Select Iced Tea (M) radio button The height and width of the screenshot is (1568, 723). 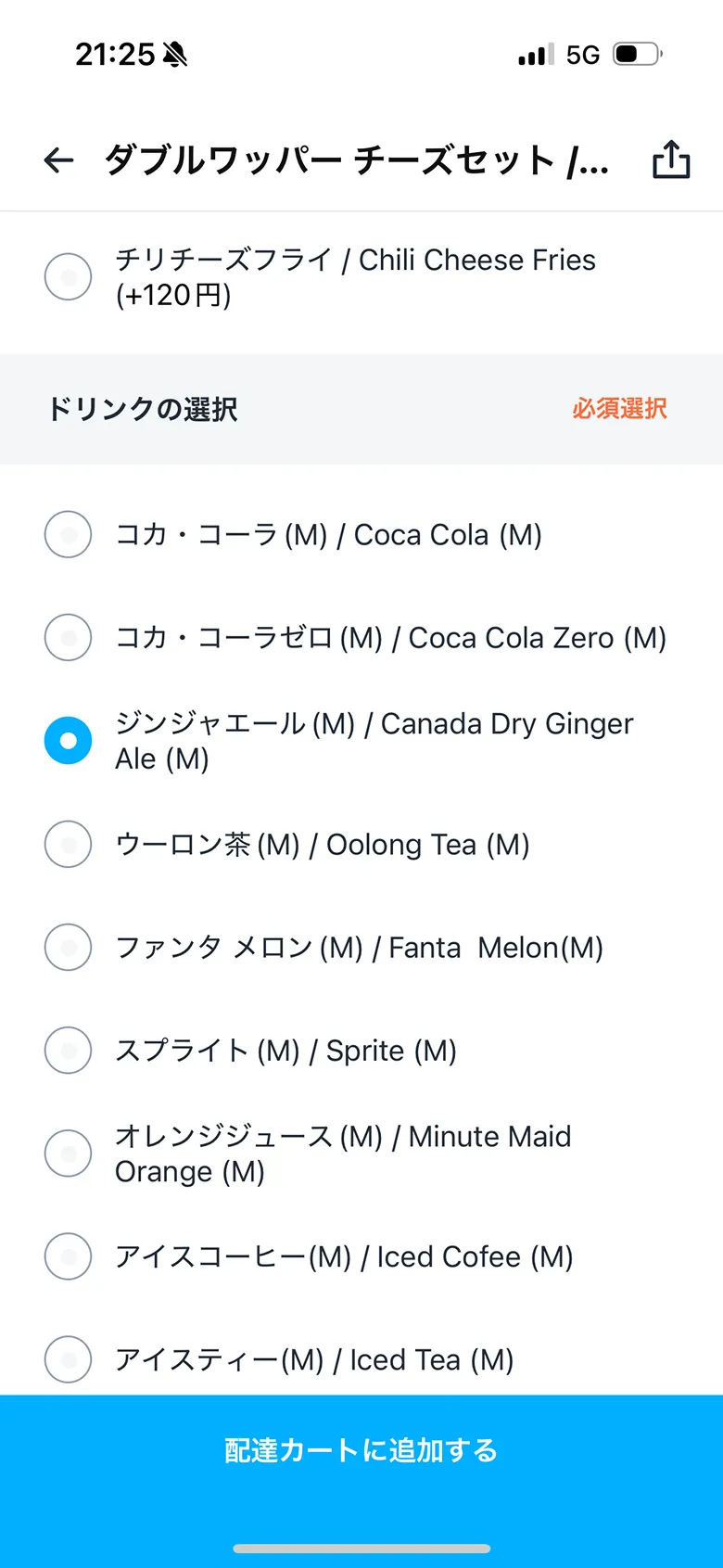[x=69, y=1359]
